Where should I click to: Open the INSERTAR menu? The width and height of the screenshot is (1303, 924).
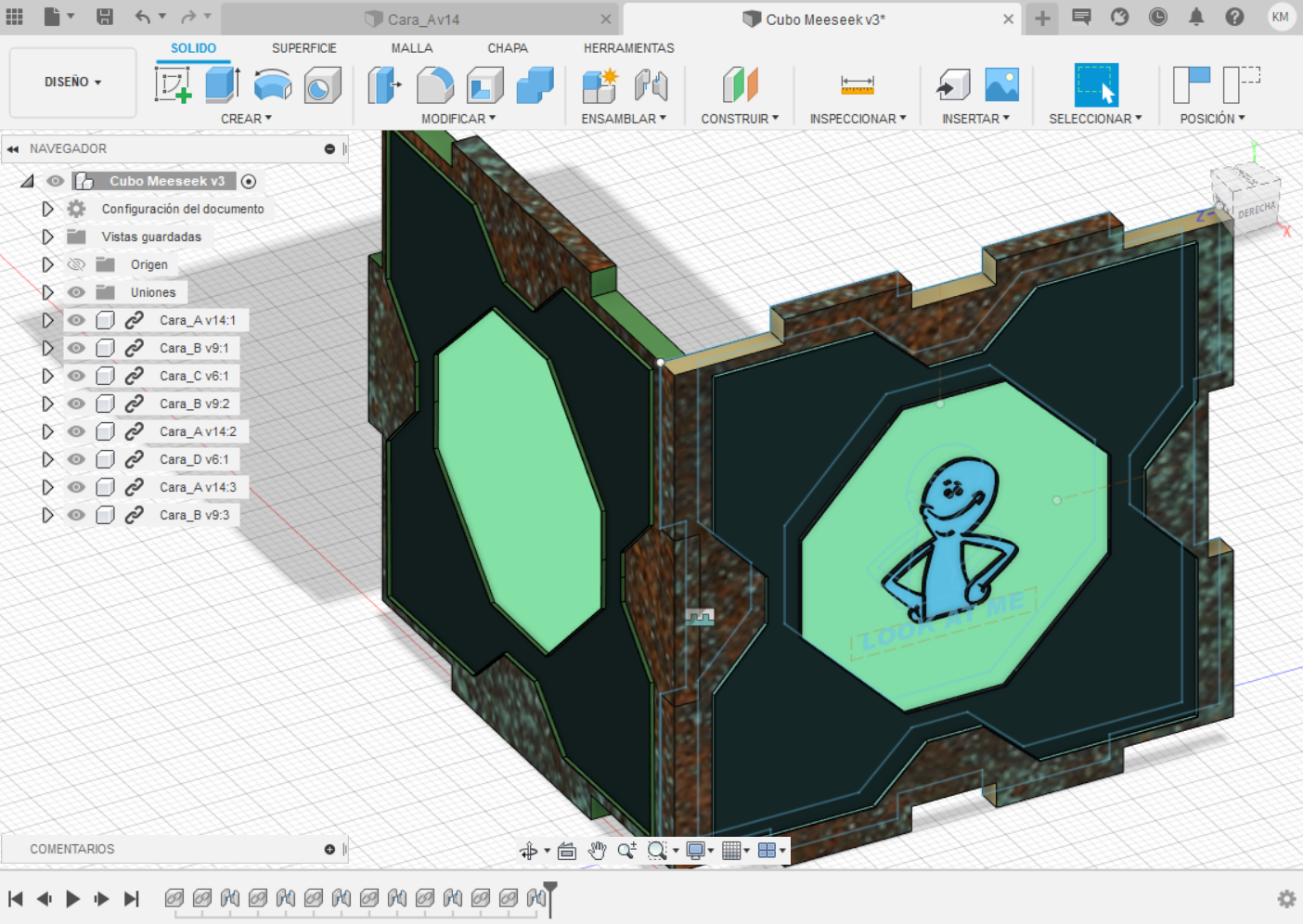[x=975, y=119]
